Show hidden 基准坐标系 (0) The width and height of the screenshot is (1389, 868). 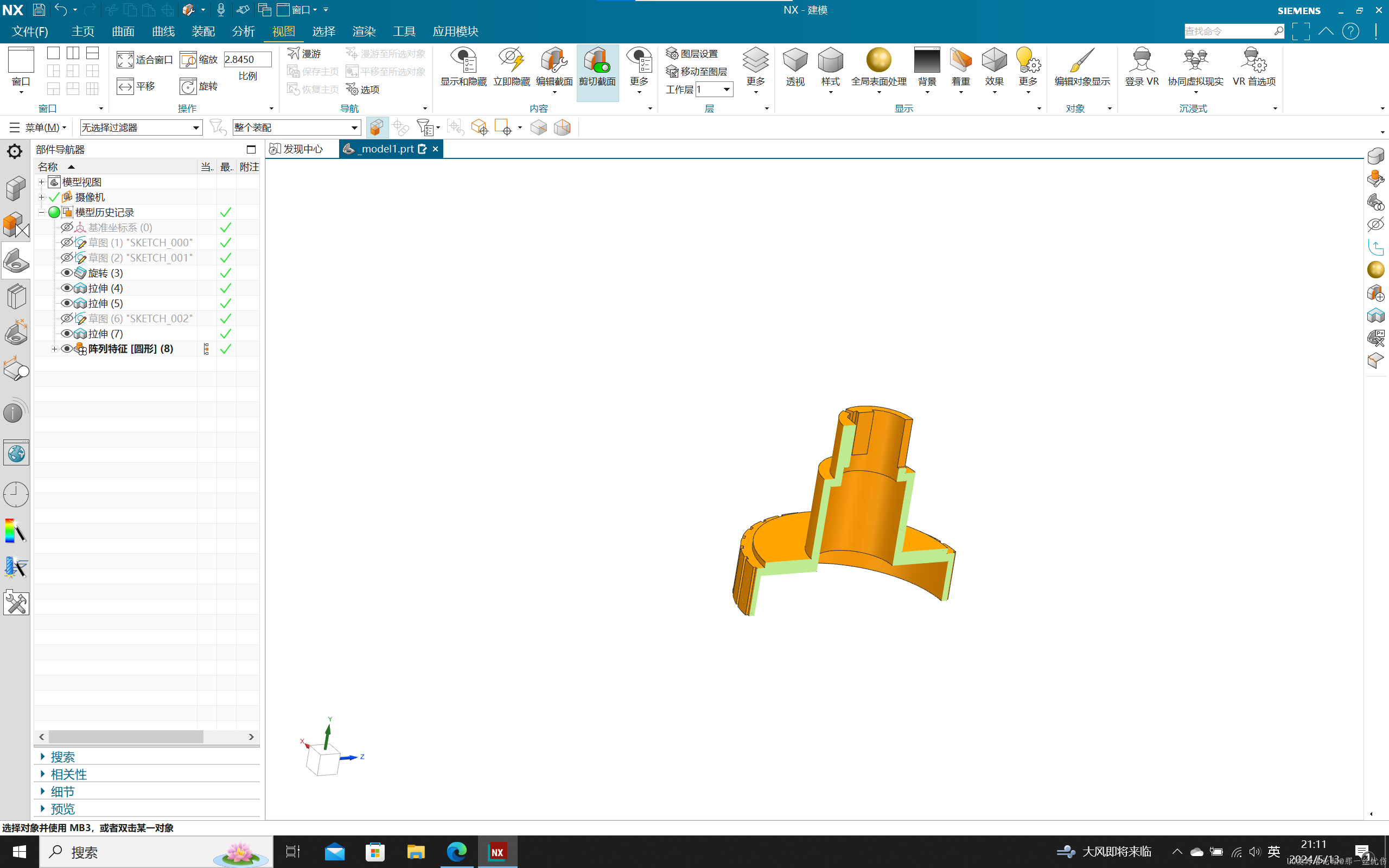click(x=67, y=227)
